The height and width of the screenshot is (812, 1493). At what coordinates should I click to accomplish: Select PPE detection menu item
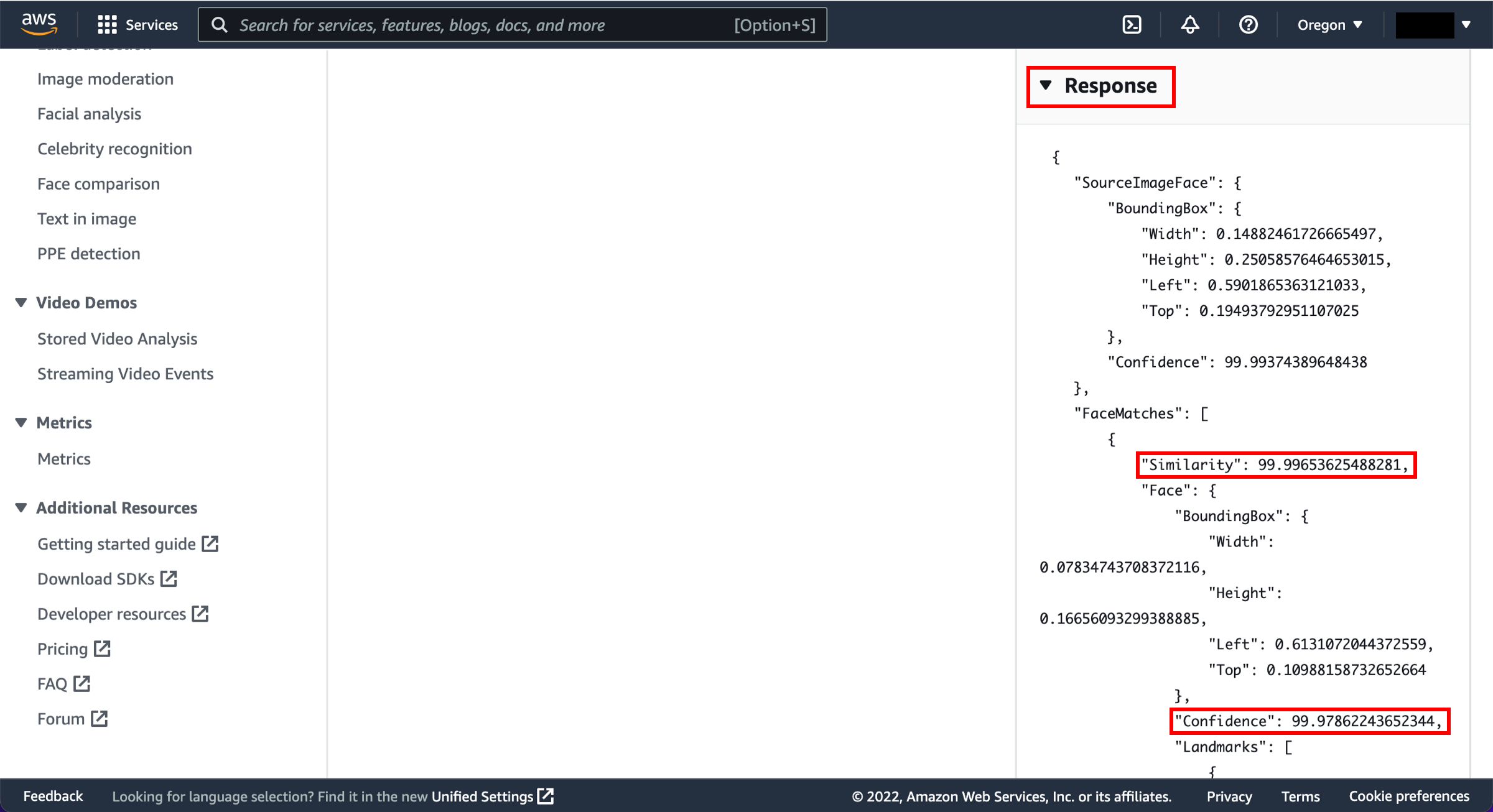pos(89,253)
